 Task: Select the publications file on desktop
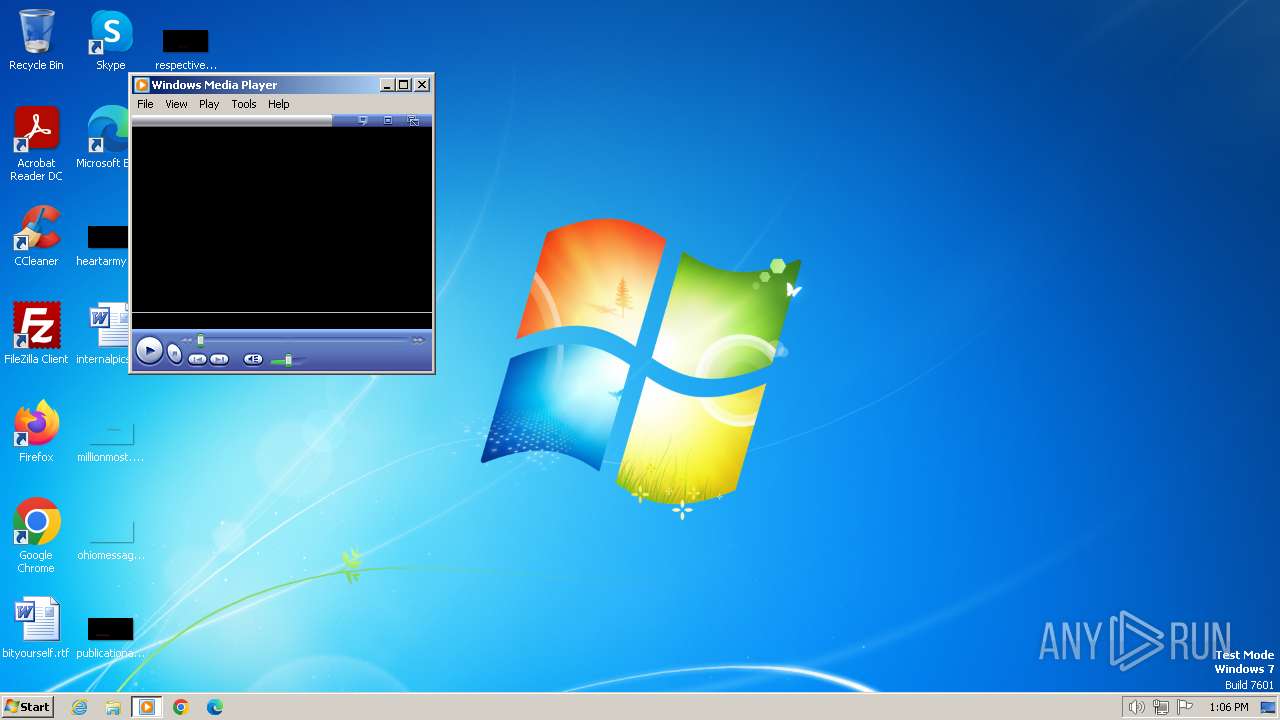110,636
